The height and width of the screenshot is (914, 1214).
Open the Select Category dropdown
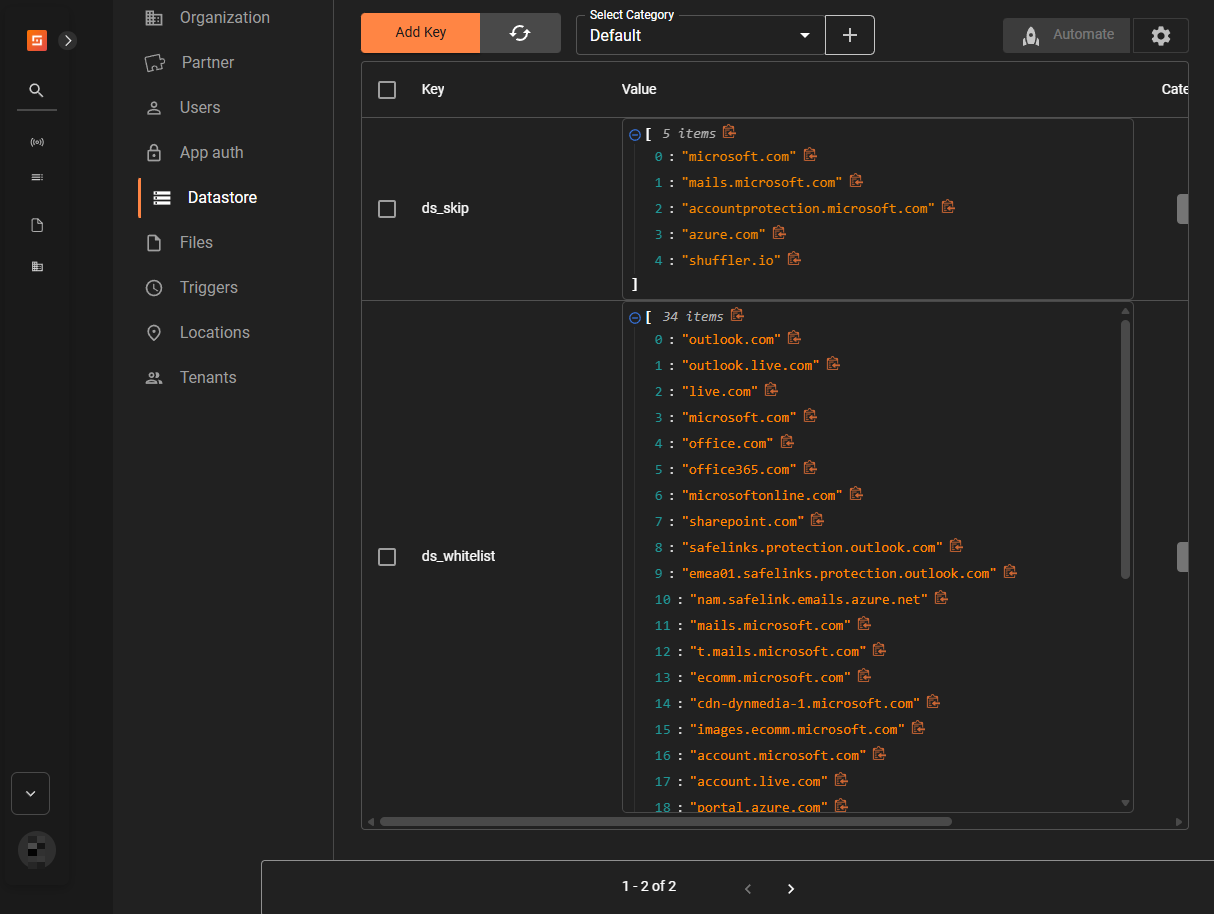click(700, 35)
